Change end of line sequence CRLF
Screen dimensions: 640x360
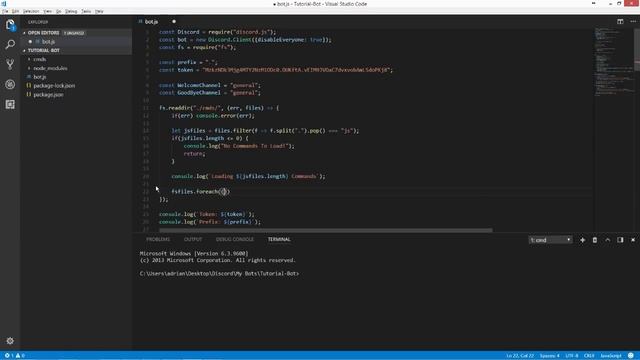point(589,356)
